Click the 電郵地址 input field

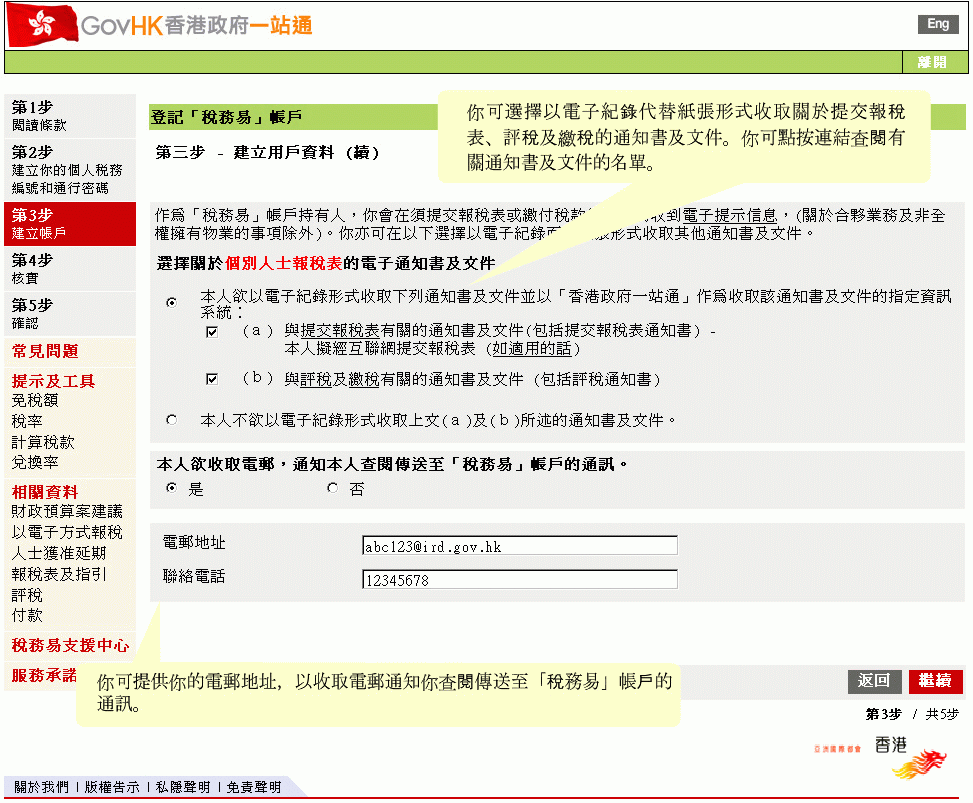(519, 546)
